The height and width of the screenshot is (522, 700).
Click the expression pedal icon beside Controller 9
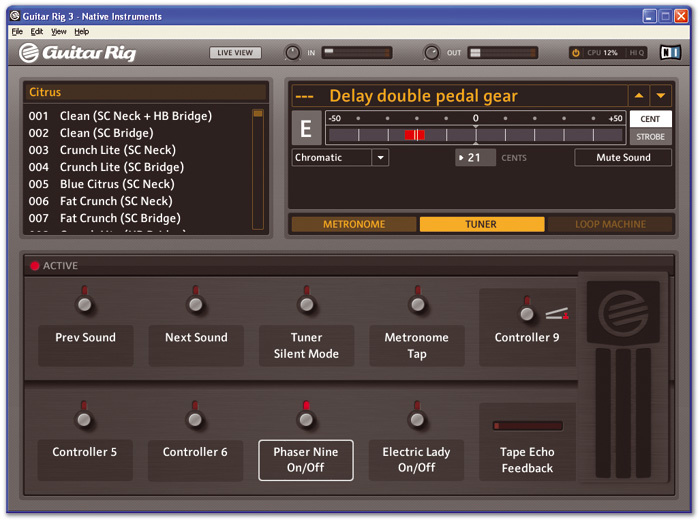[557, 313]
